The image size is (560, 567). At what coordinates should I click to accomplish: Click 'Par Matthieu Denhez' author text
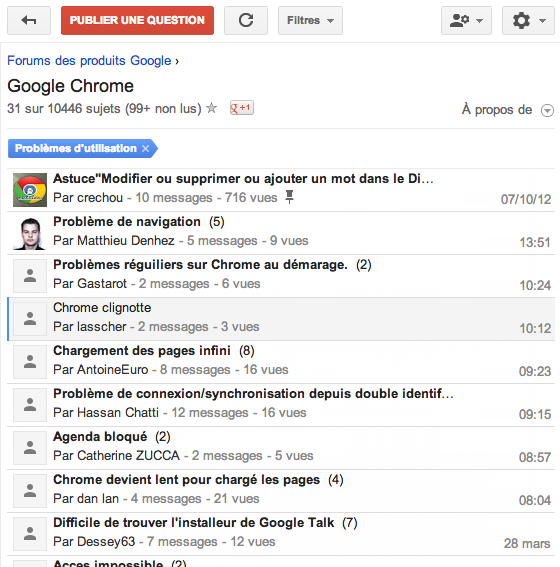pyautogui.click(x=114, y=241)
